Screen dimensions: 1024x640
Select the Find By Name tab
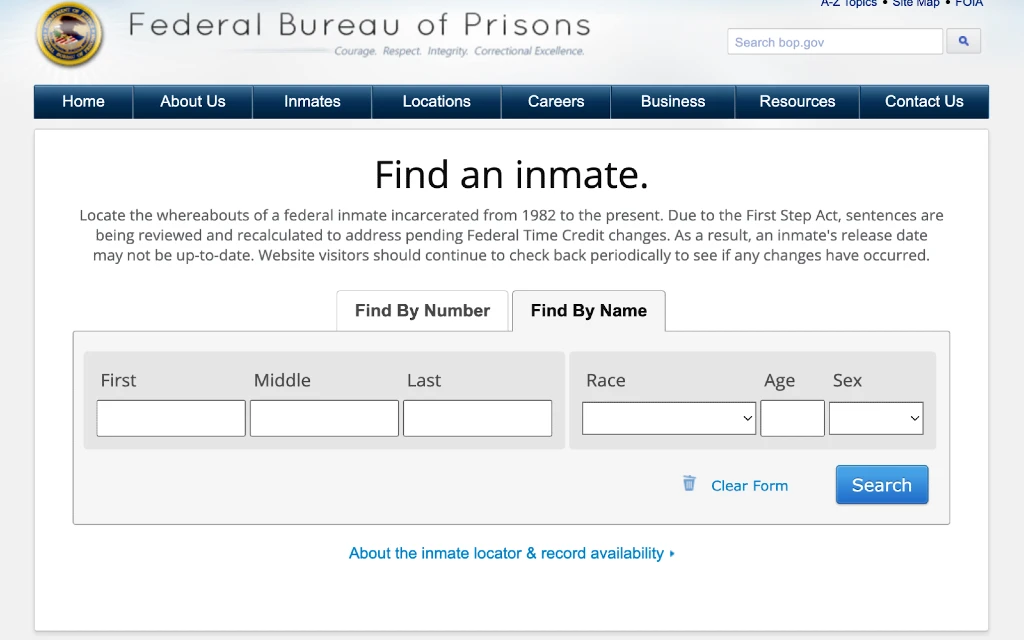click(x=588, y=311)
